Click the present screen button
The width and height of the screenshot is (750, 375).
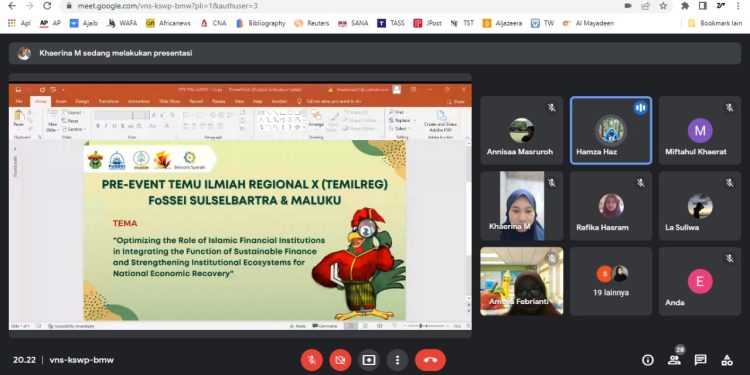point(368,360)
